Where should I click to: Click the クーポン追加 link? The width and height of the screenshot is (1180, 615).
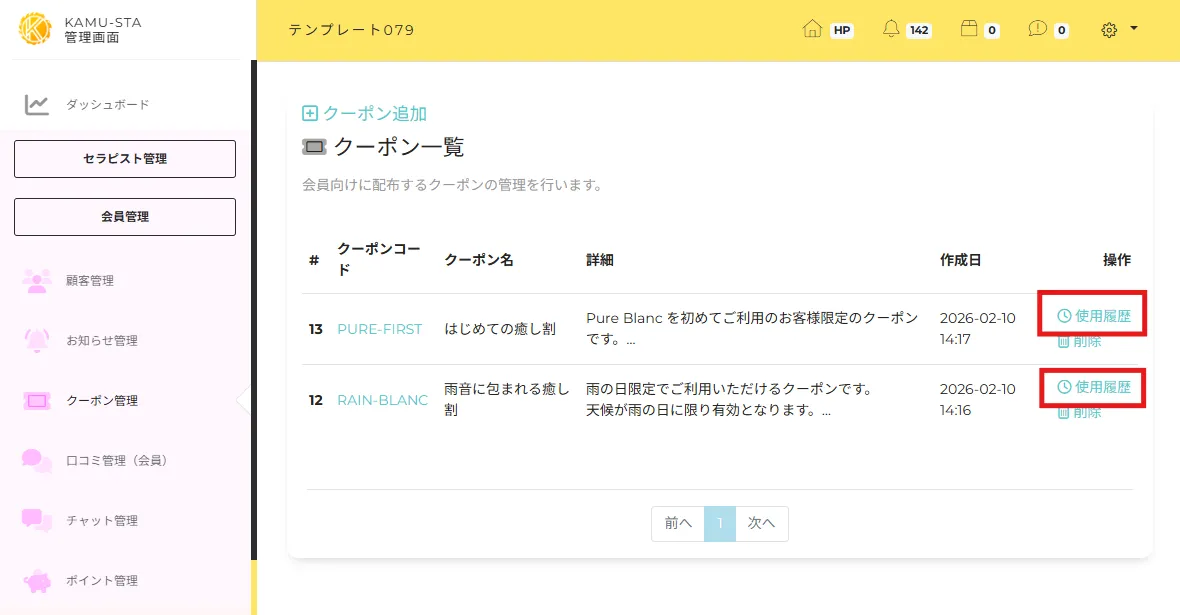[x=365, y=114]
